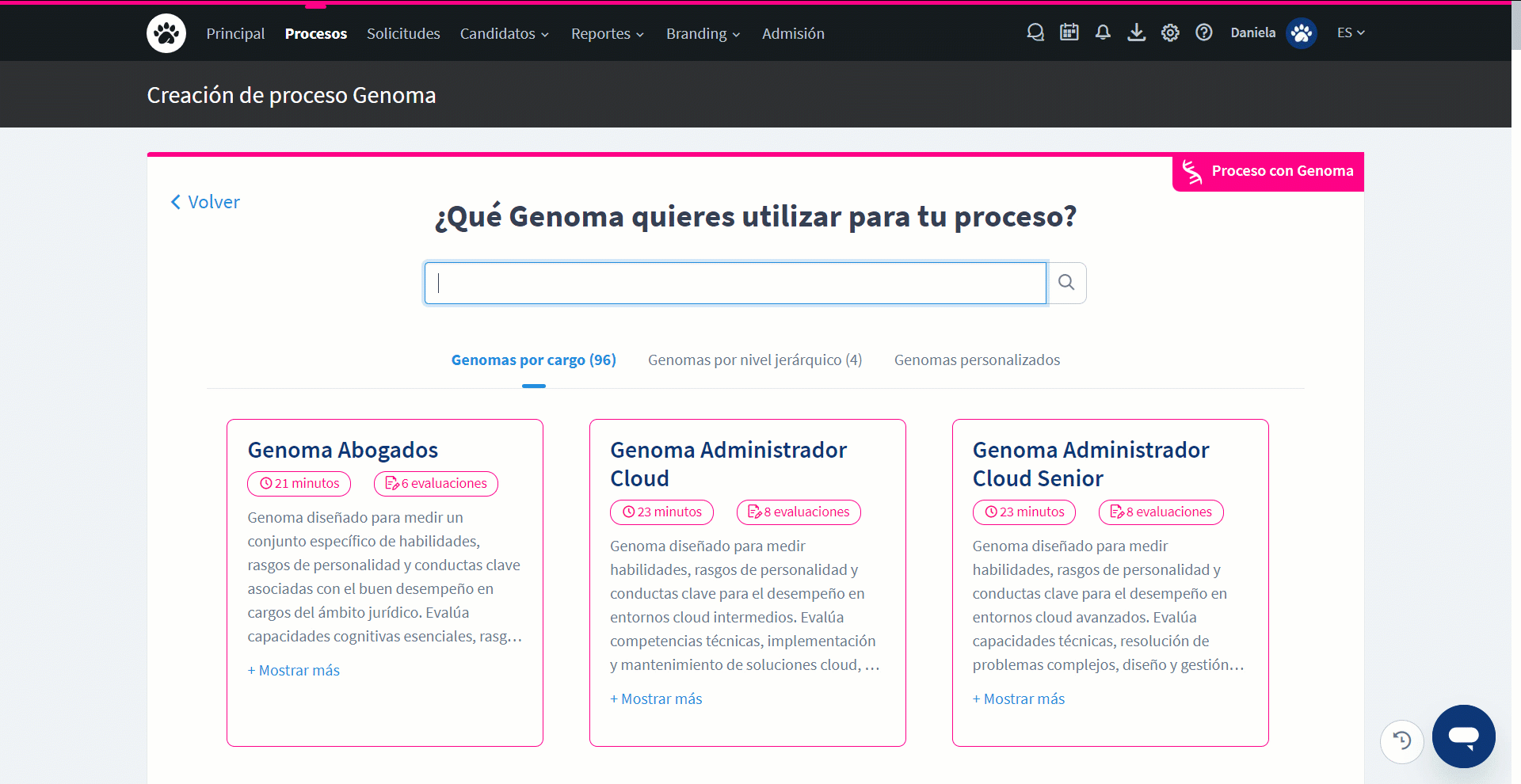Screen dimensions: 1521x784
Task: Expand the Reportes dropdown menu
Action: click(608, 33)
